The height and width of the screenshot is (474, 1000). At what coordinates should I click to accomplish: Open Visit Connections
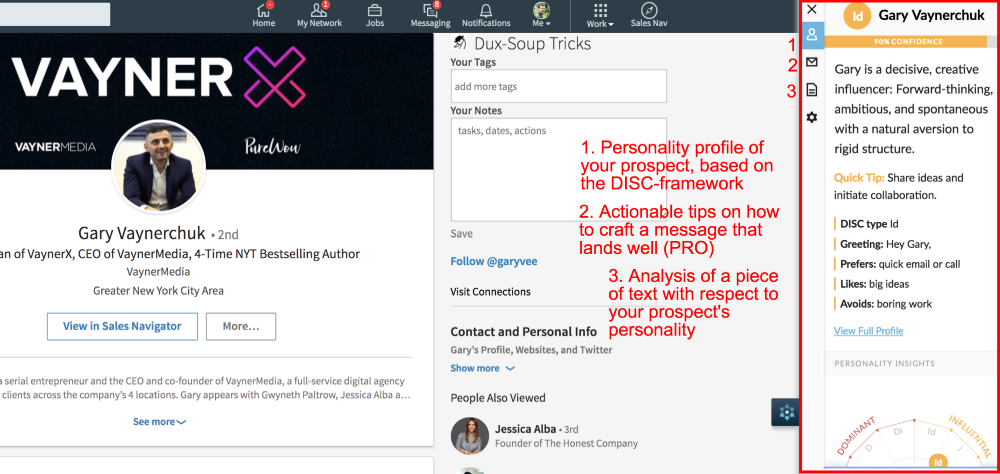pyautogui.click(x=490, y=292)
